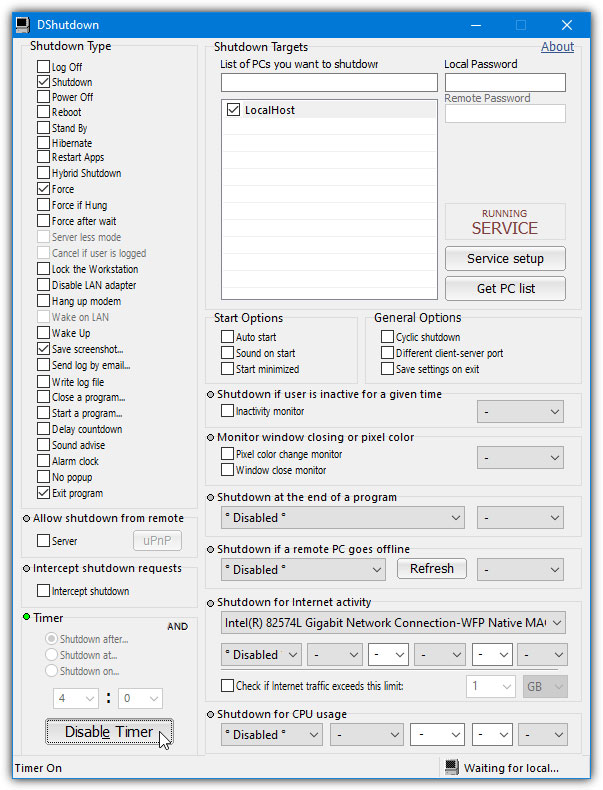Open the network adapter dropdown

point(393,622)
